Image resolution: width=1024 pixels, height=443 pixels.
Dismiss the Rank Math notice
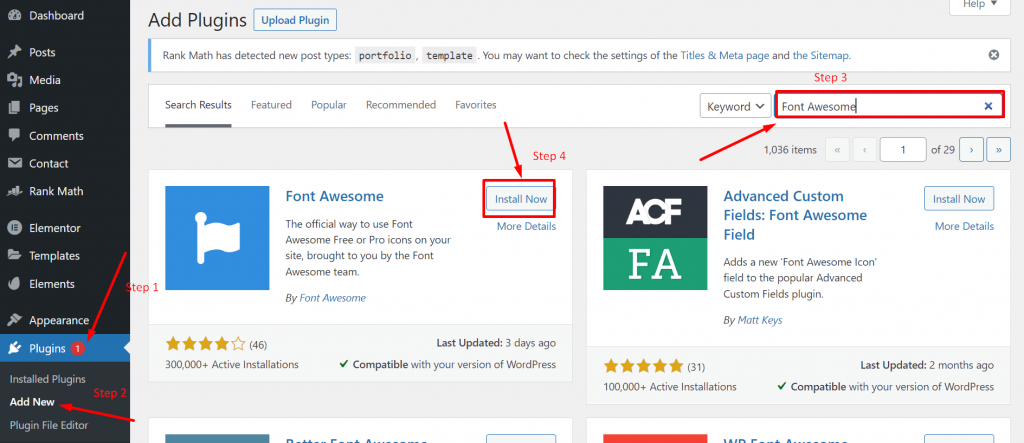click(994, 55)
